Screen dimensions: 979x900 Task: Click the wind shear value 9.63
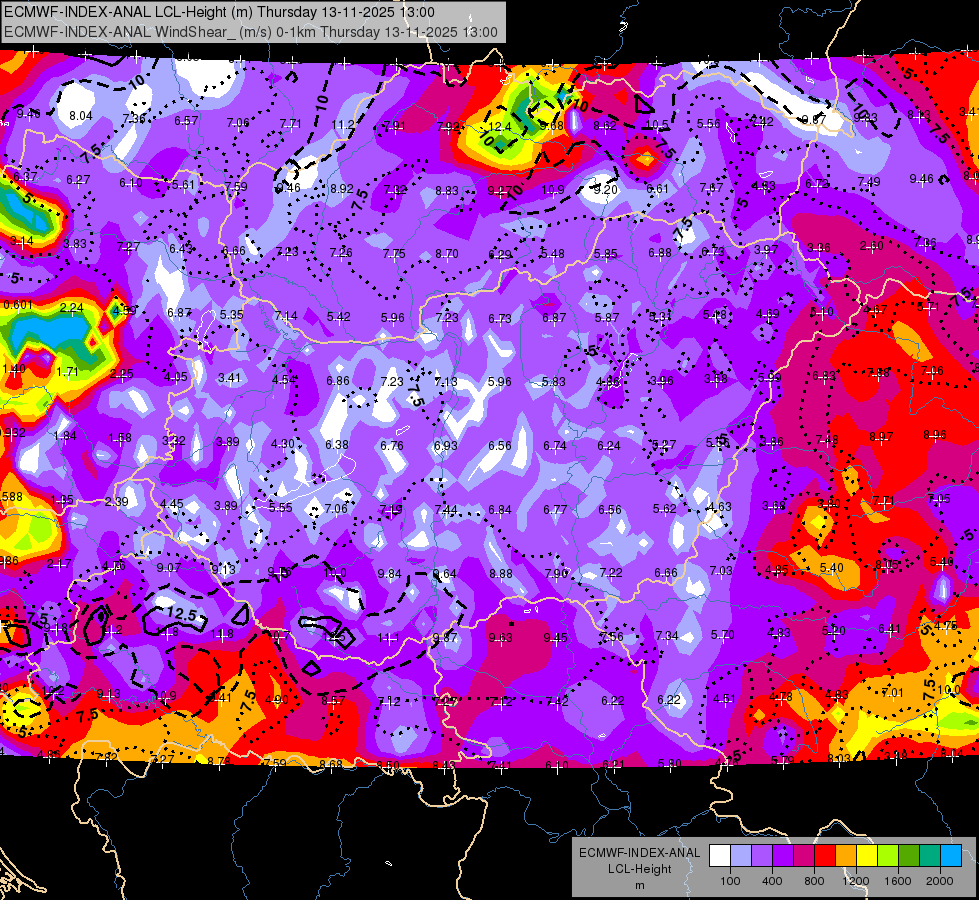[x=500, y=637]
